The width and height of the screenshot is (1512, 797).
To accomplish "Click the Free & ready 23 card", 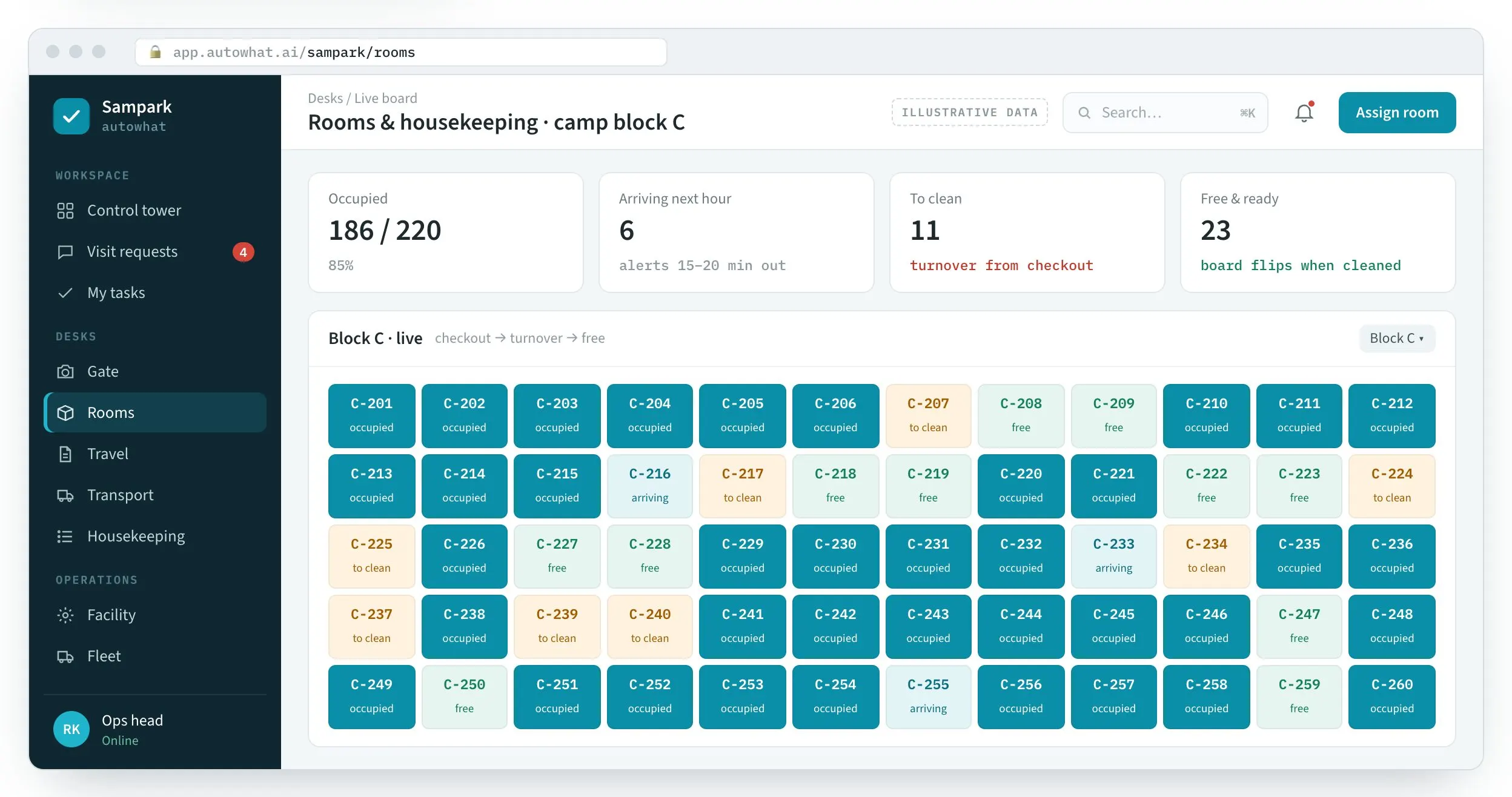I will [x=1318, y=233].
